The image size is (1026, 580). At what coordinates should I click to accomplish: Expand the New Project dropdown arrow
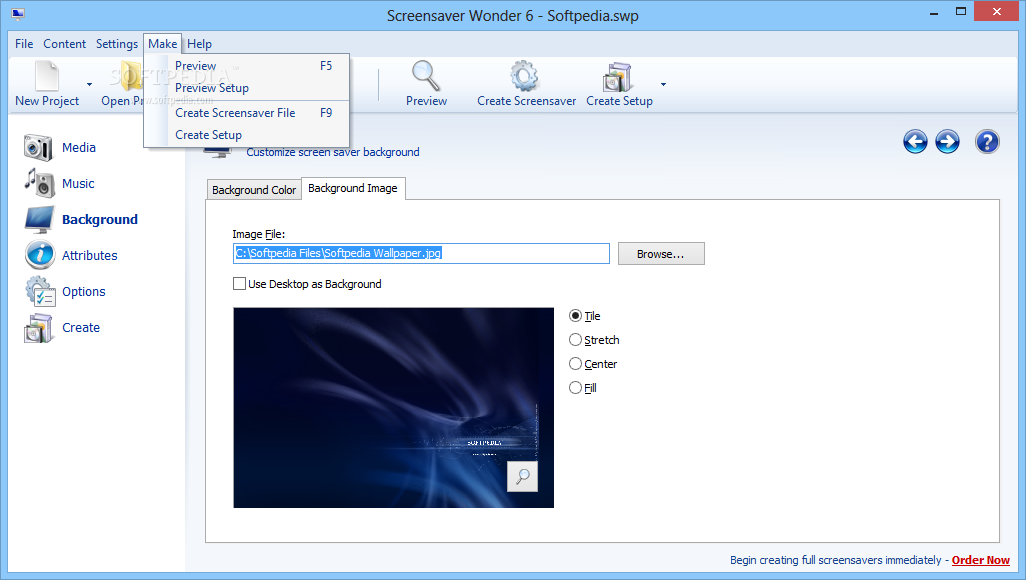89,84
